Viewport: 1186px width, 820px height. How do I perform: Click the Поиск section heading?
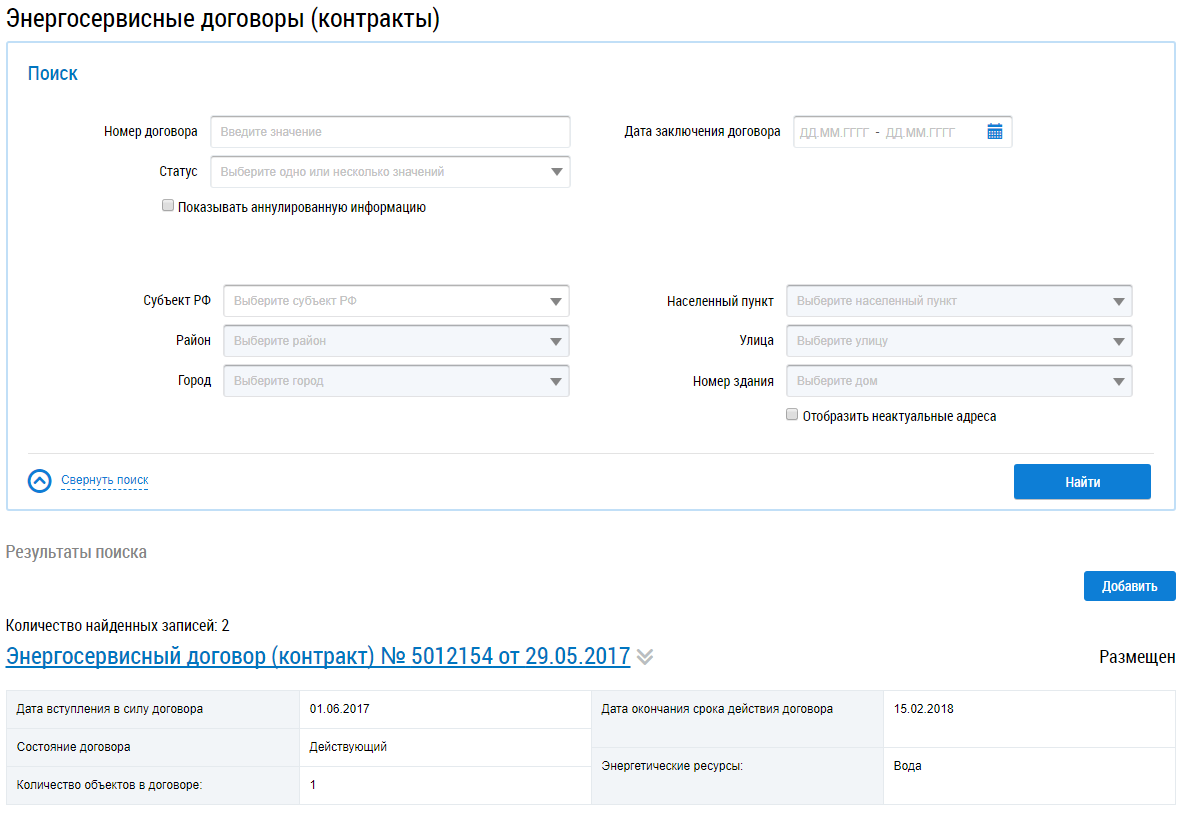coord(52,73)
